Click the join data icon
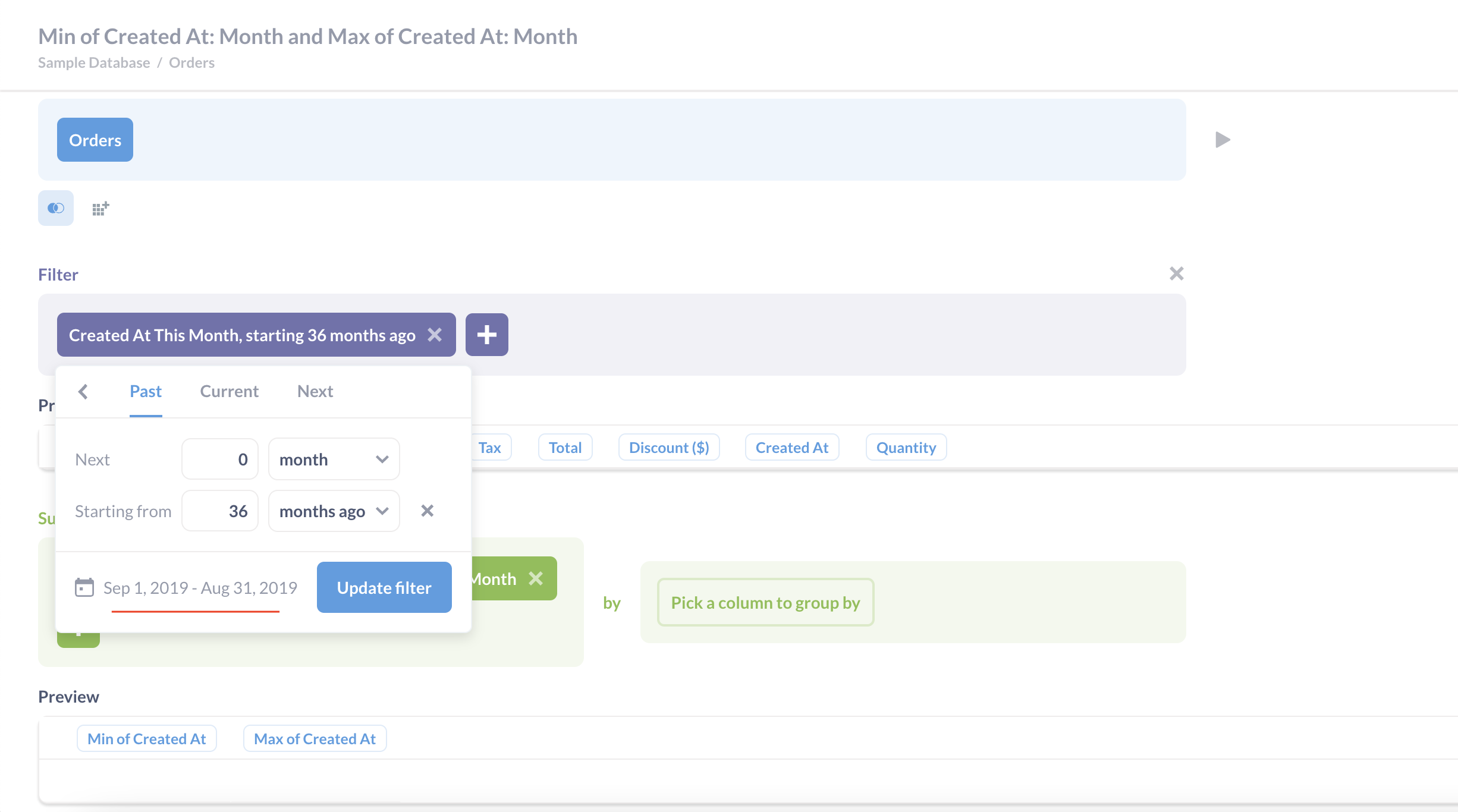The height and width of the screenshot is (812, 1458). tap(56, 208)
